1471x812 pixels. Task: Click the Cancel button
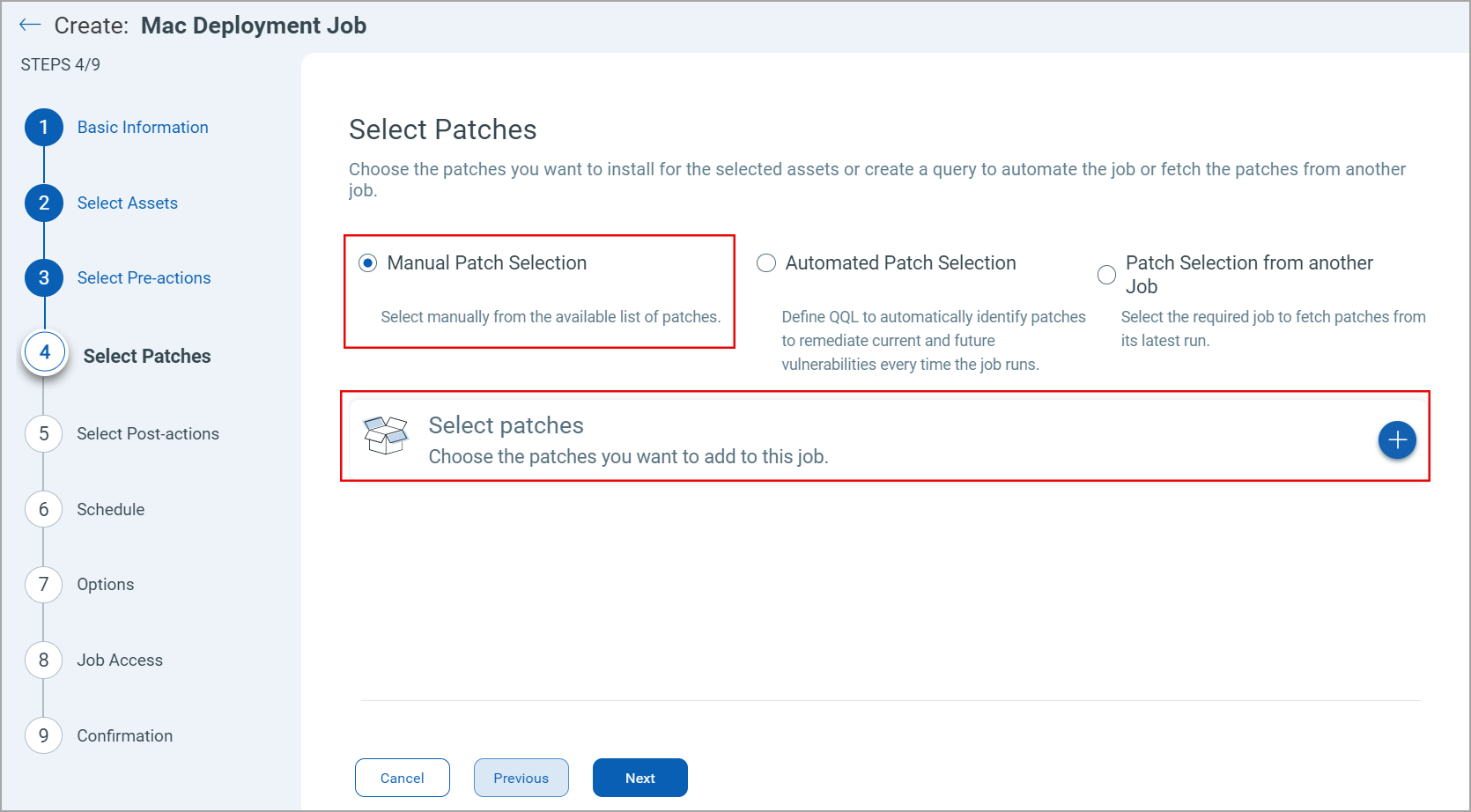pyautogui.click(x=402, y=778)
